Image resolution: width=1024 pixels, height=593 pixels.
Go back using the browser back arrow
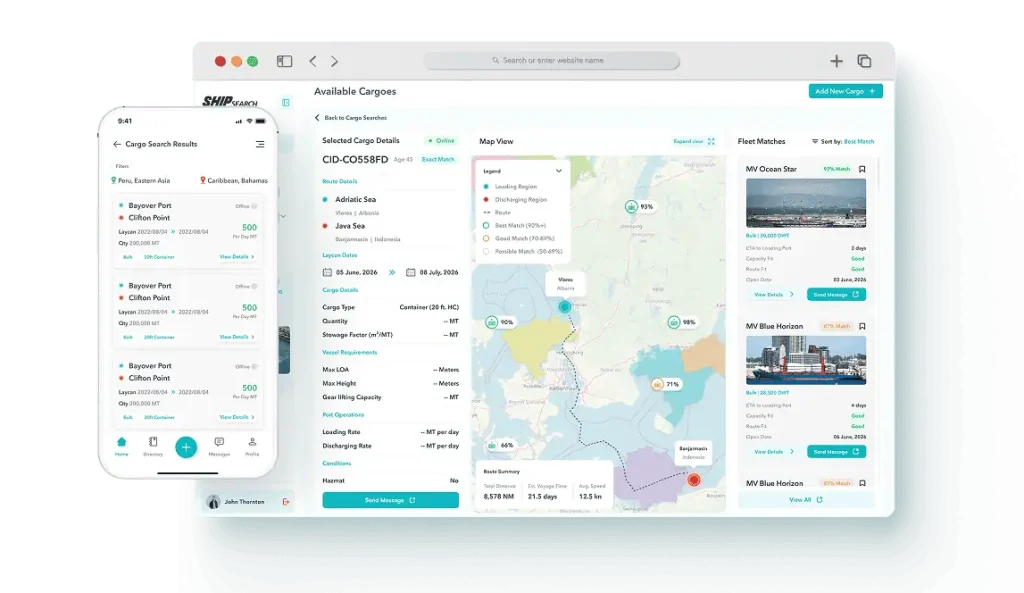(313, 61)
